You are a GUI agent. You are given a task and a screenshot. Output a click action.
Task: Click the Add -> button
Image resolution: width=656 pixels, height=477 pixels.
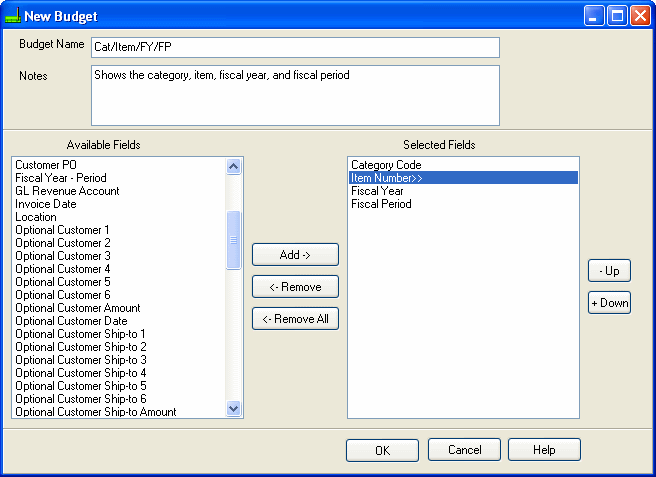pos(295,255)
